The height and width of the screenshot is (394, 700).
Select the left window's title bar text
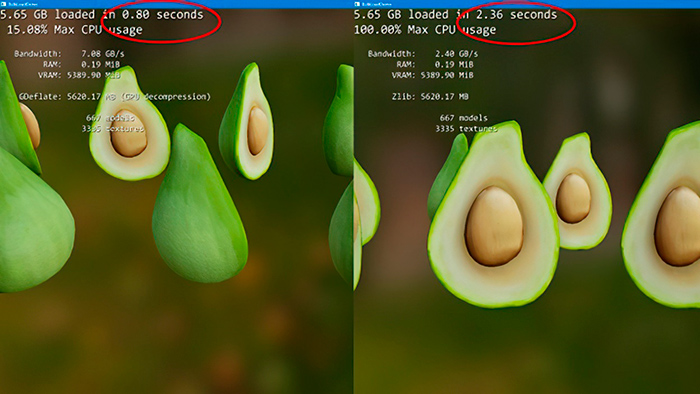pyautogui.click(x=23, y=4)
